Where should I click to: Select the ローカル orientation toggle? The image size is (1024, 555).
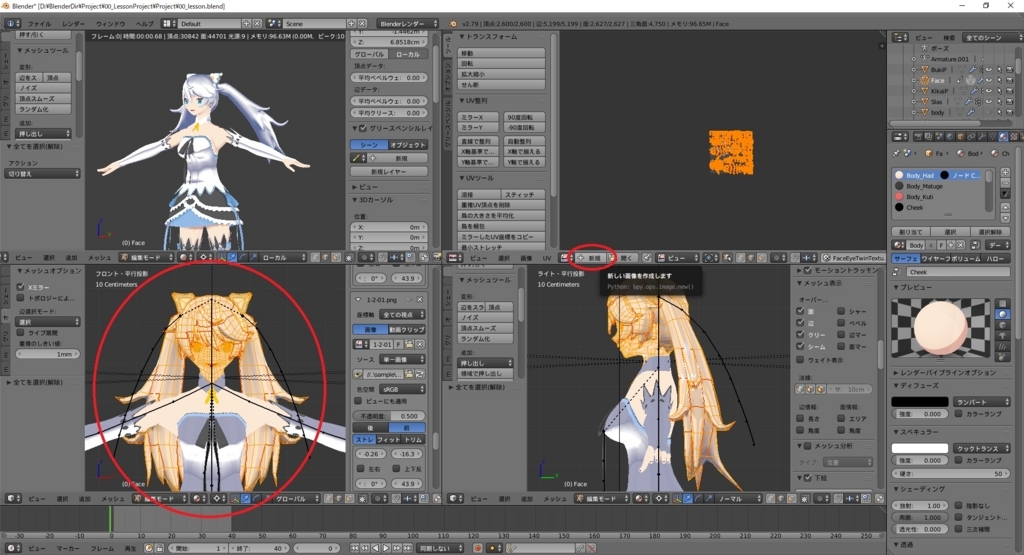pyautogui.click(x=408, y=54)
